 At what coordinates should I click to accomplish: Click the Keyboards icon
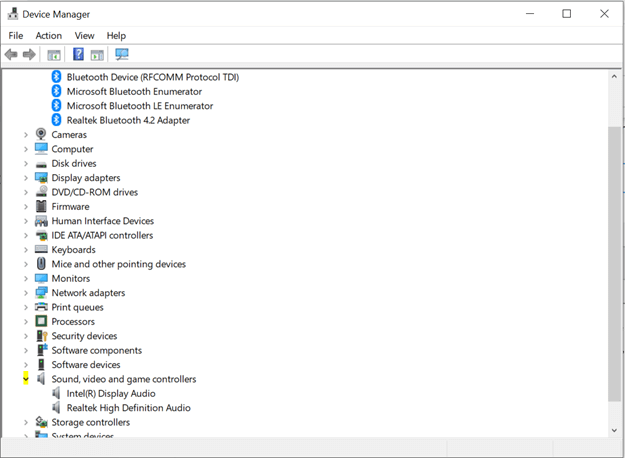(41, 249)
